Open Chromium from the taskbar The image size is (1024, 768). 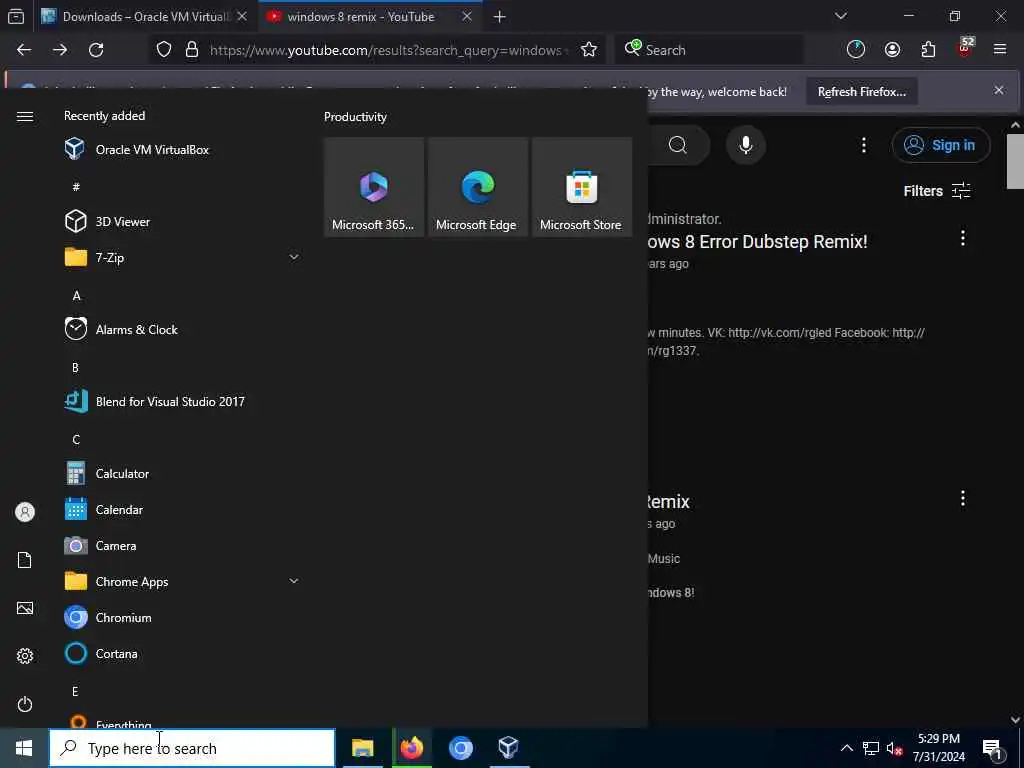pyautogui.click(x=460, y=748)
